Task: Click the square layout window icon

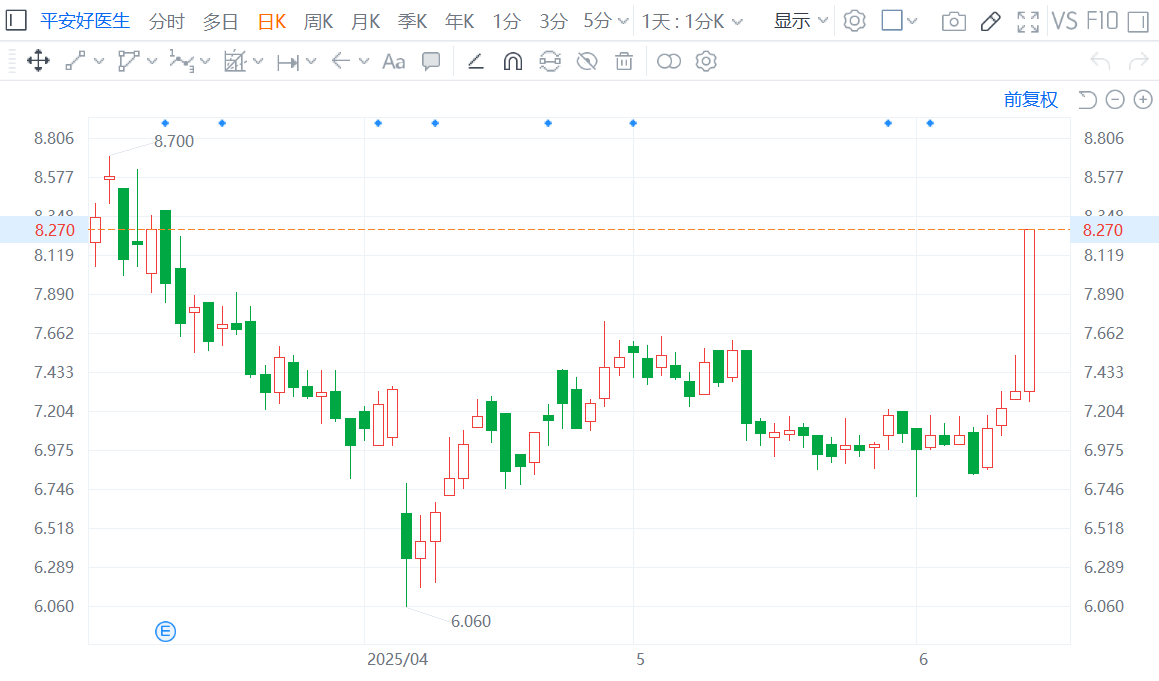Action: point(892,20)
